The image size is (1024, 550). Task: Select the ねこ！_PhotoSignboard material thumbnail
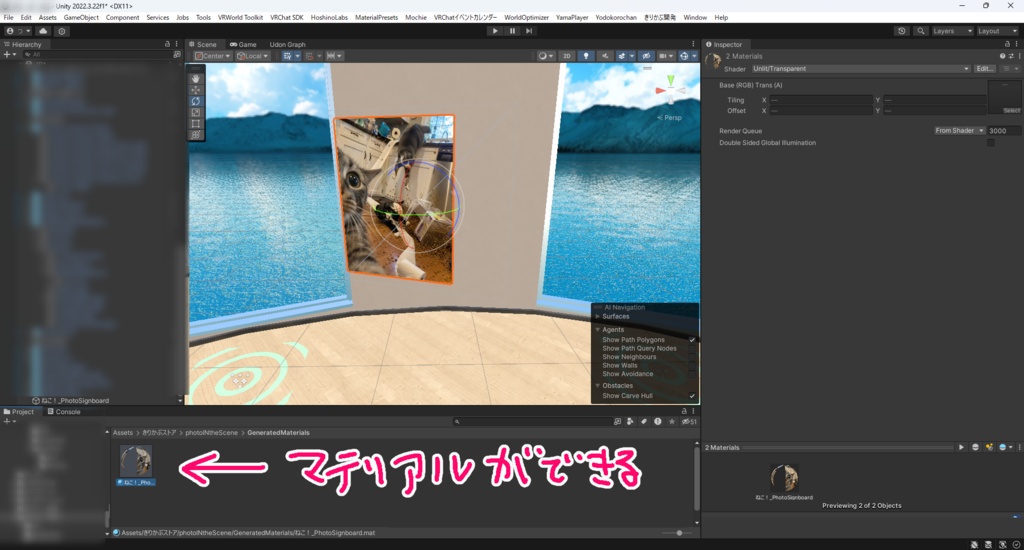pos(136,462)
